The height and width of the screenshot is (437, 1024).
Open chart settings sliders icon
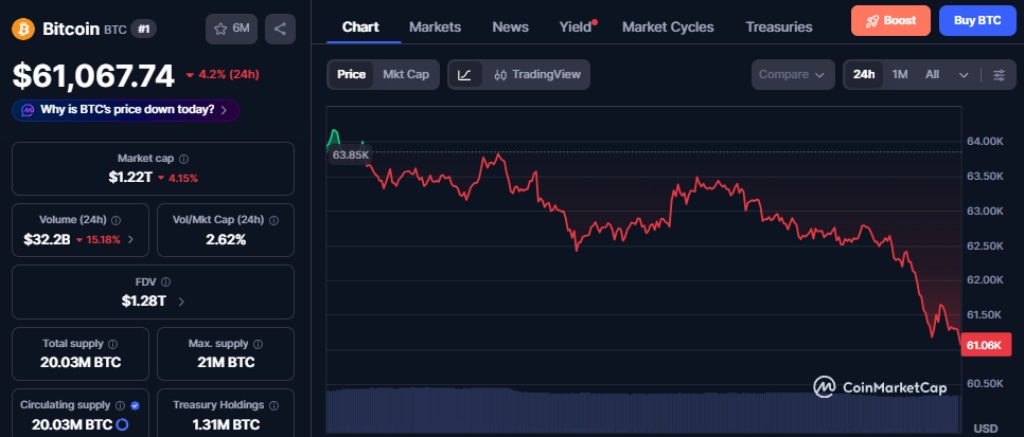tap(999, 74)
